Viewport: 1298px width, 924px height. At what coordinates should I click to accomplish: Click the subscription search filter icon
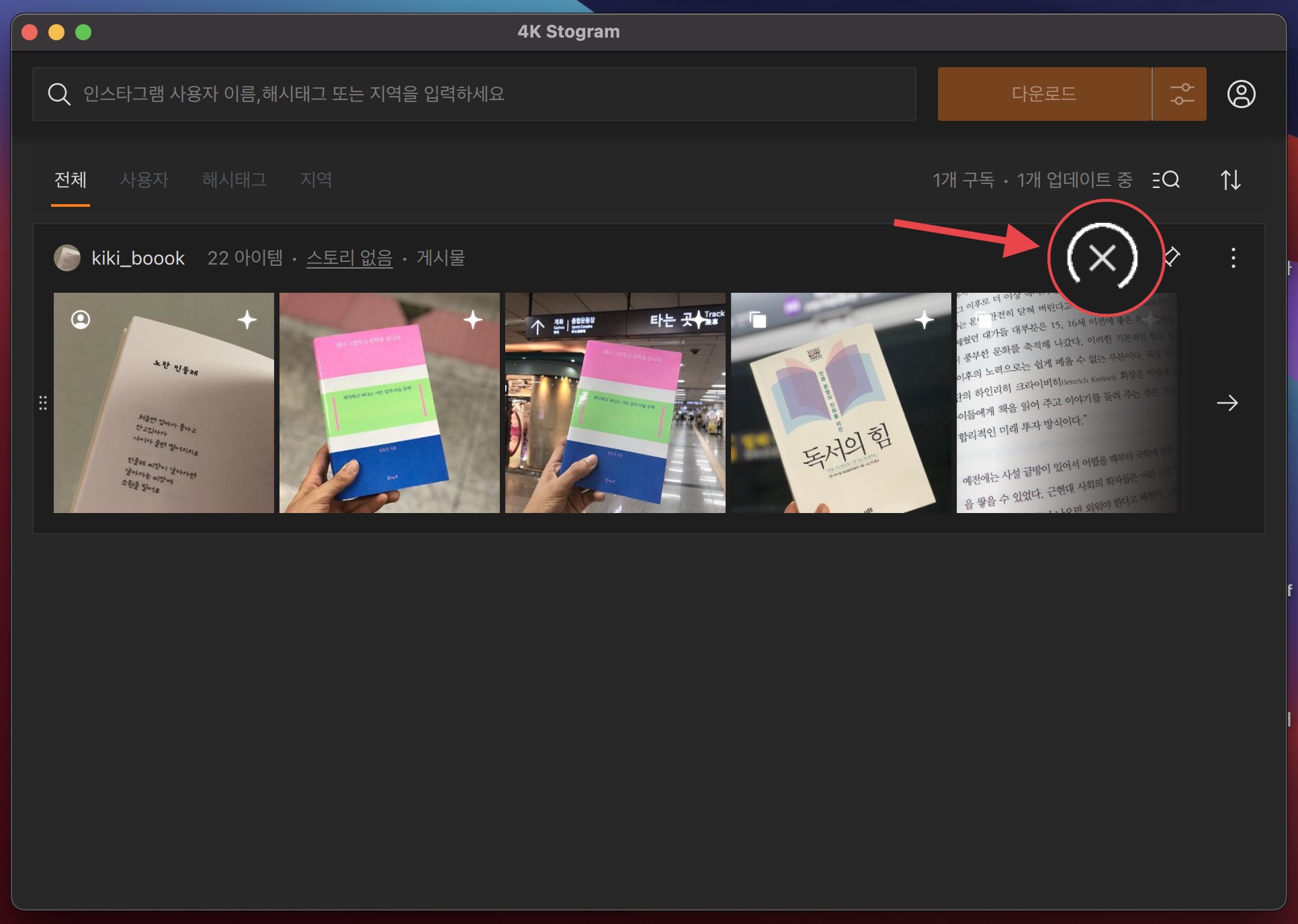[1166, 180]
